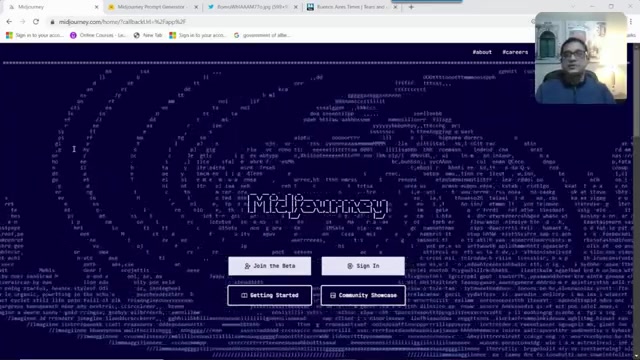Close the Midjourney Prompt Generator tab

[196, 7]
